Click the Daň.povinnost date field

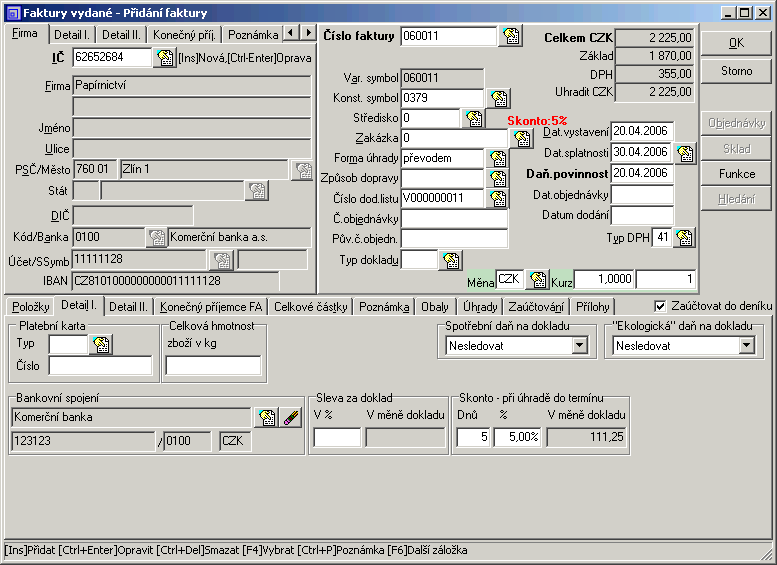pyautogui.click(x=641, y=173)
